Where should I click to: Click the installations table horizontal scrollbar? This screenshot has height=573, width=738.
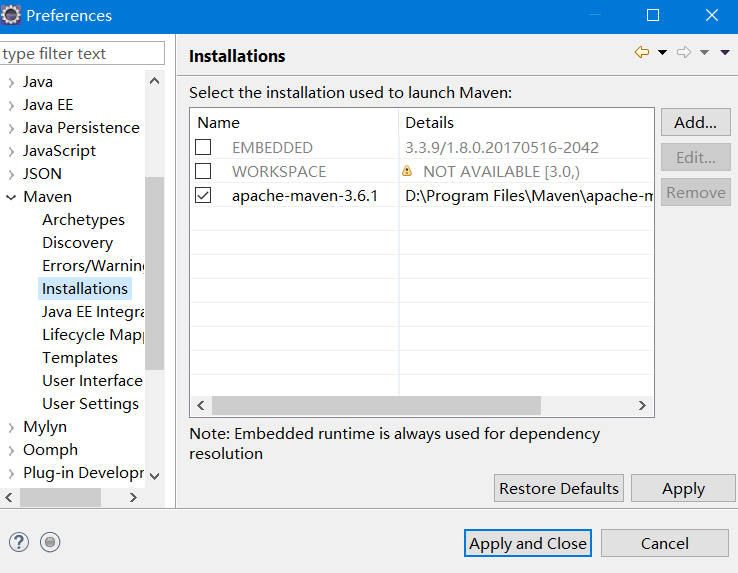coord(375,405)
